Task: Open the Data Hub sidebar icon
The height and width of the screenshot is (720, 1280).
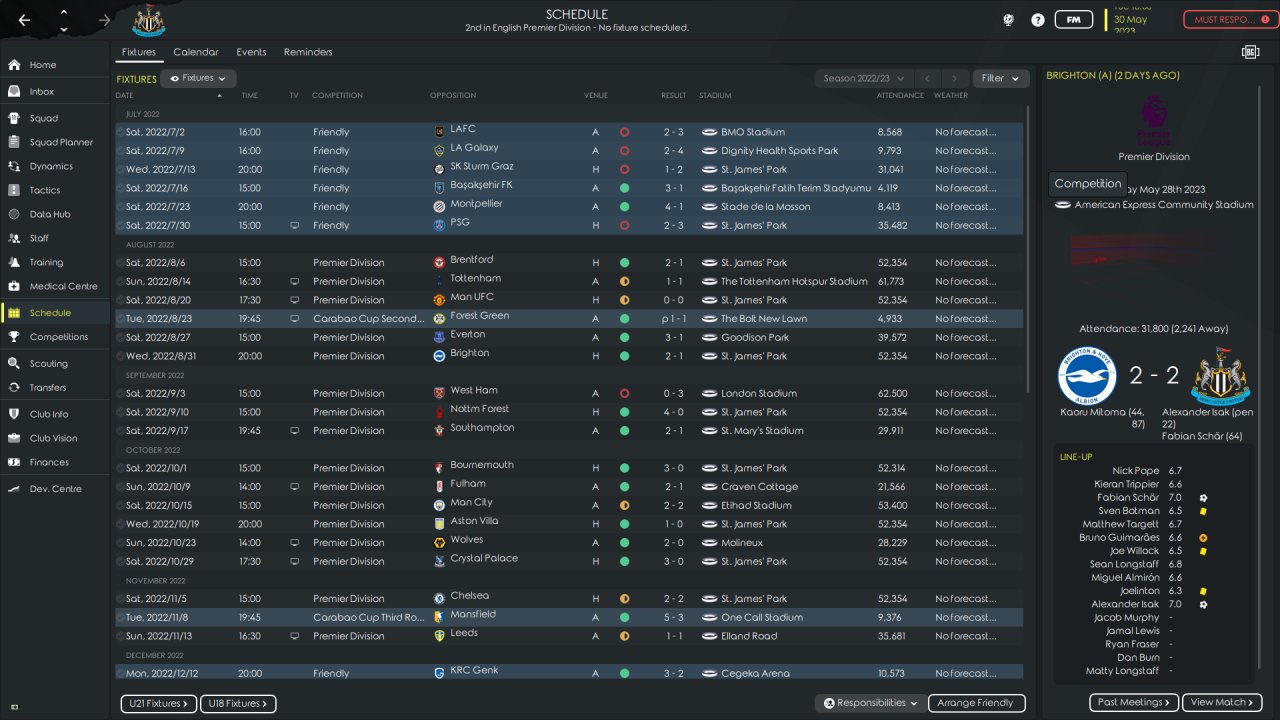Action: [14, 214]
